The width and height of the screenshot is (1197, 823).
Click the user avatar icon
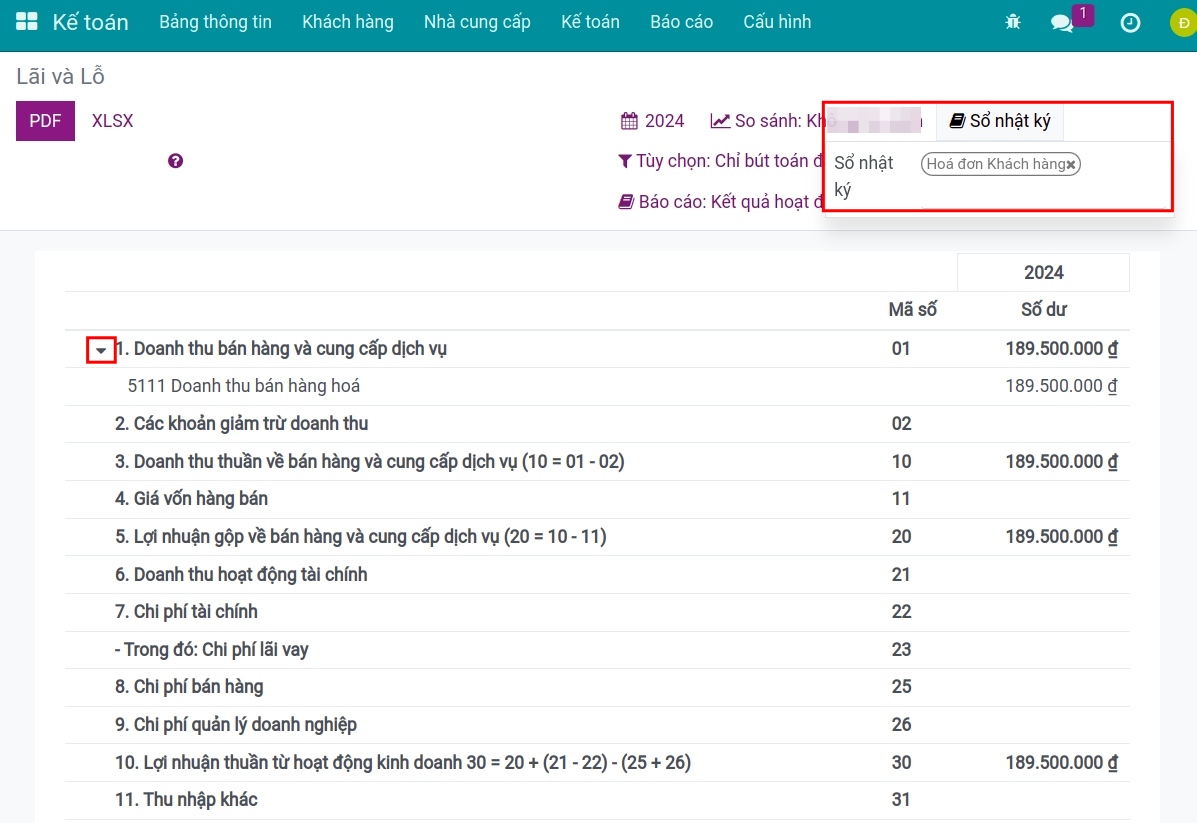(1181, 22)
